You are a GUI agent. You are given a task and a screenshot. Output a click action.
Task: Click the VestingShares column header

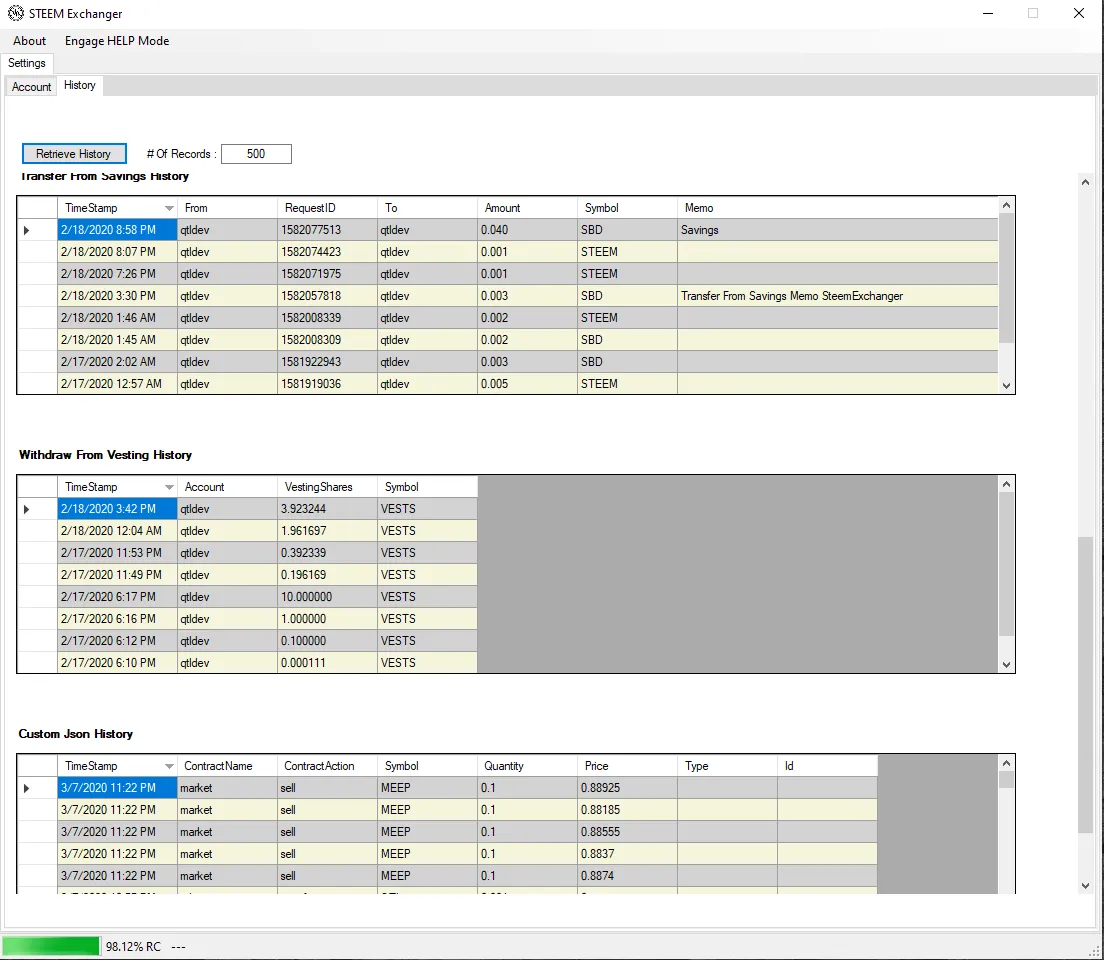point(327,487)
